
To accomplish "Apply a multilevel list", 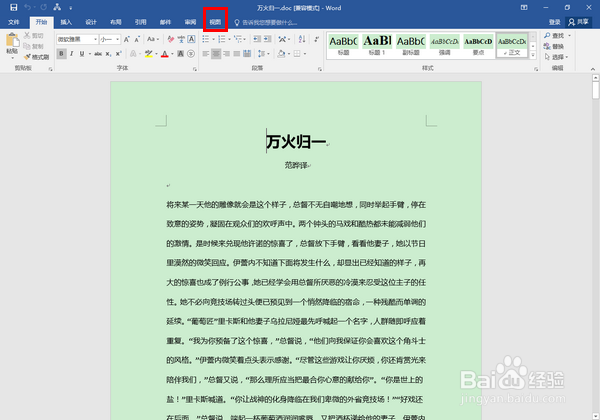I will (x=238, y=39).
